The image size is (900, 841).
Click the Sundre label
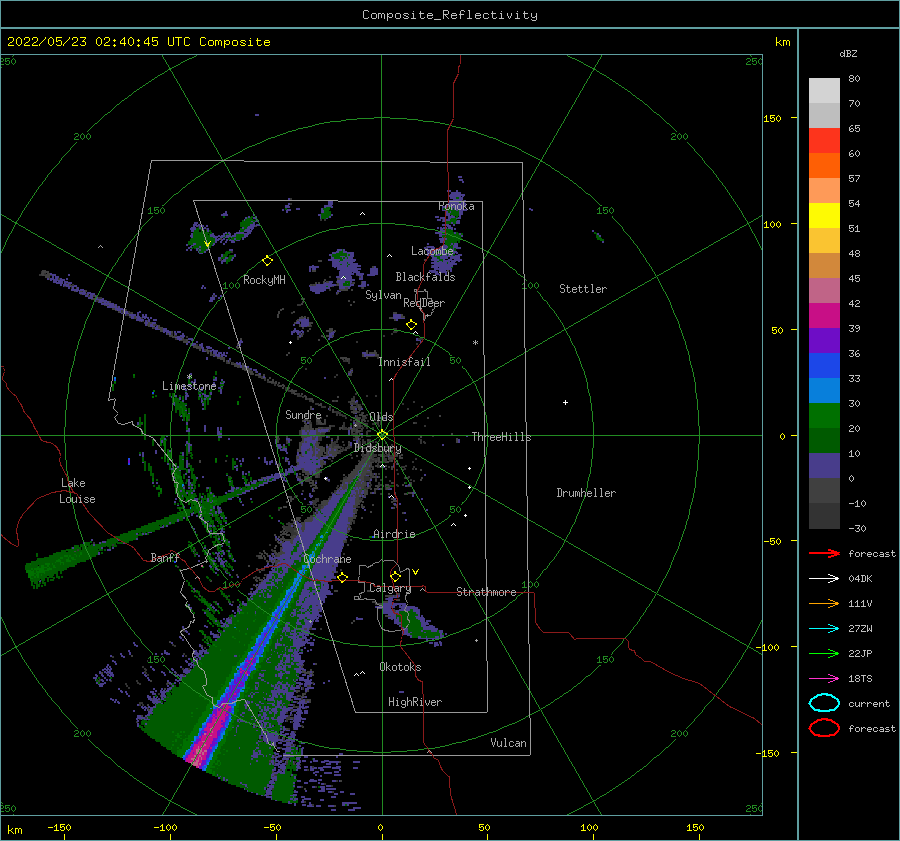[303, 415]
